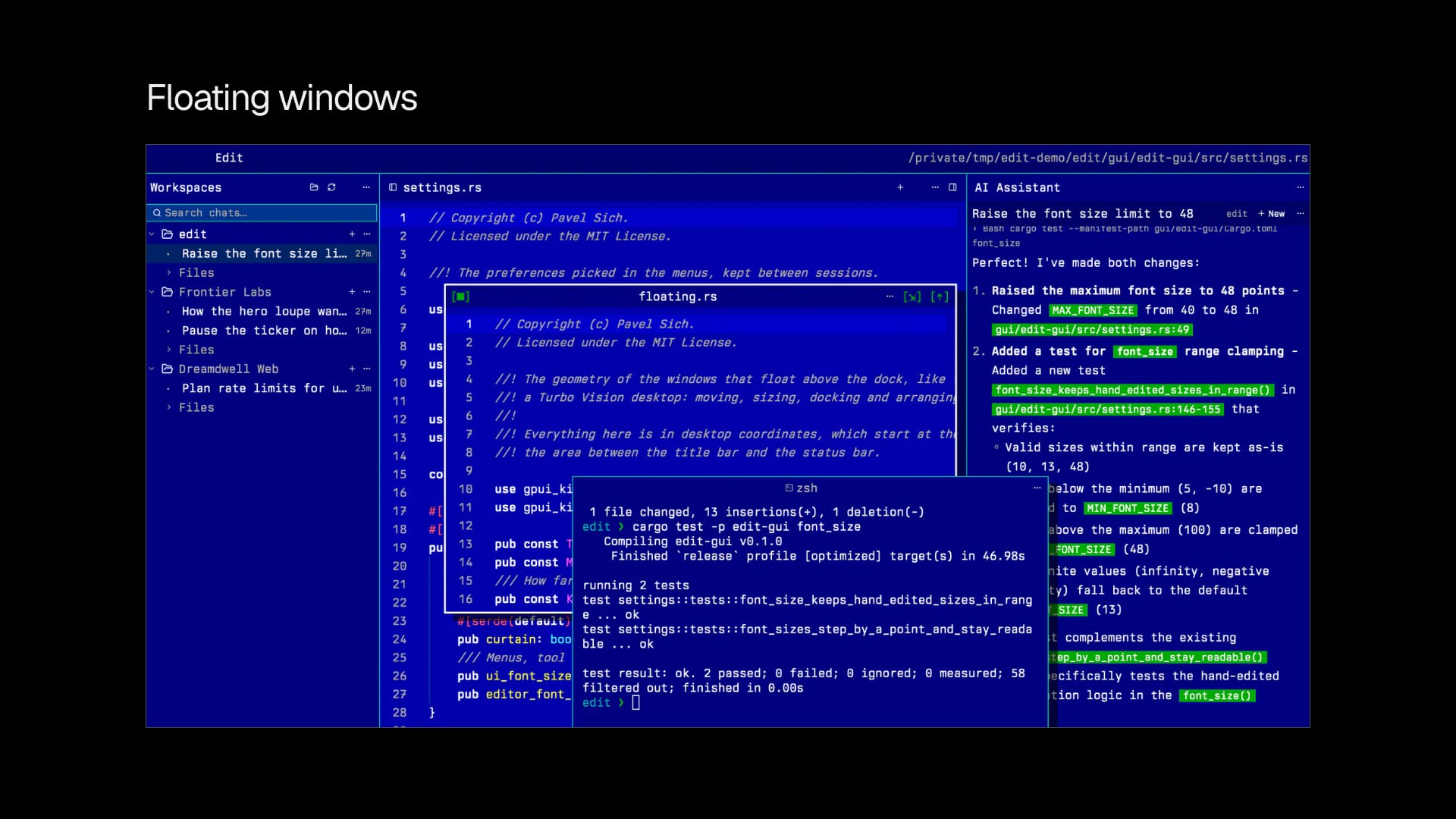Open more options for the current assistant chat
This screenshot has width=1456, height=819.
pyautogui.click(x=1301, y=214)
